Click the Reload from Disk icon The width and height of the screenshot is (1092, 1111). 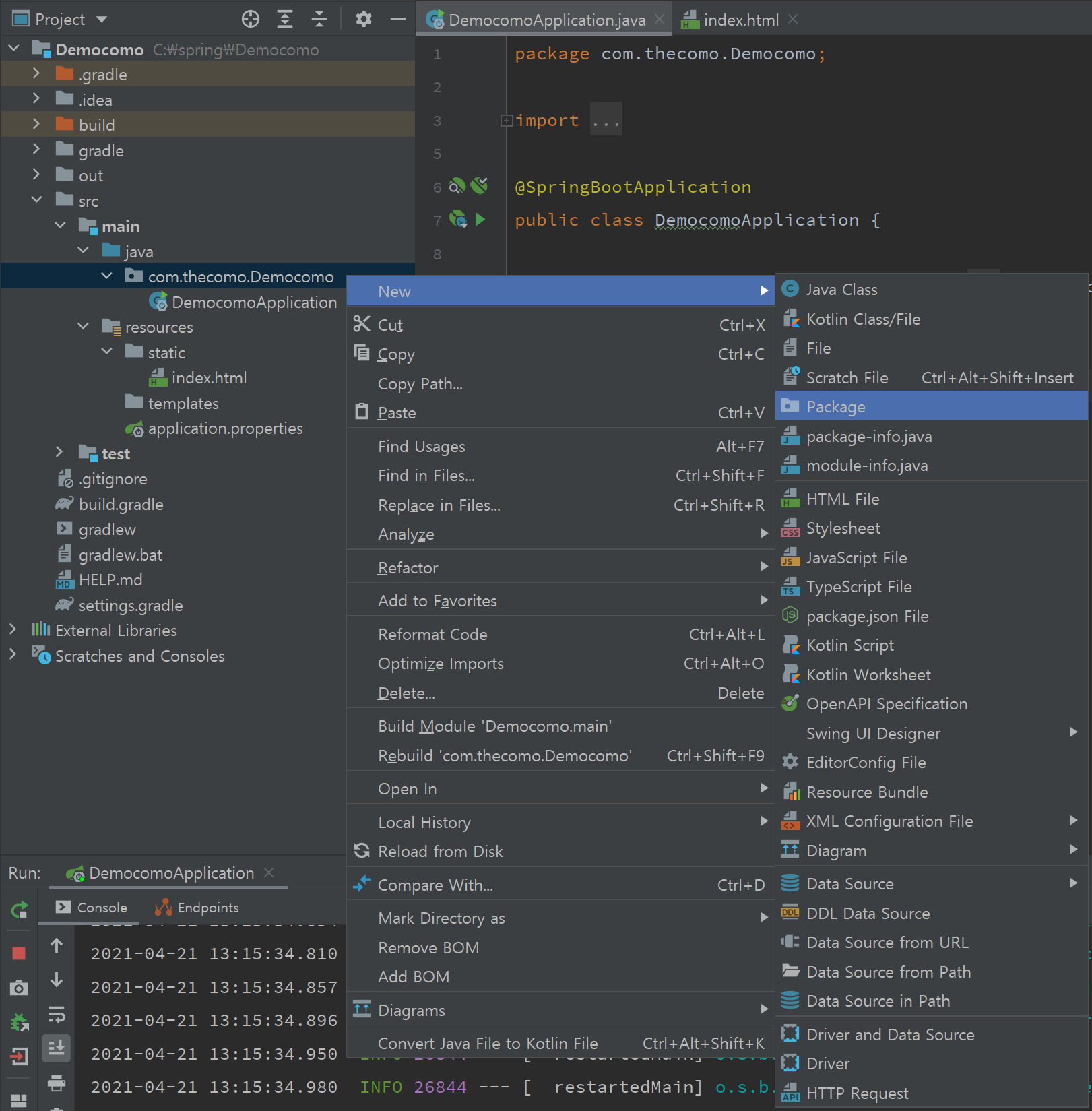(362, 850)
